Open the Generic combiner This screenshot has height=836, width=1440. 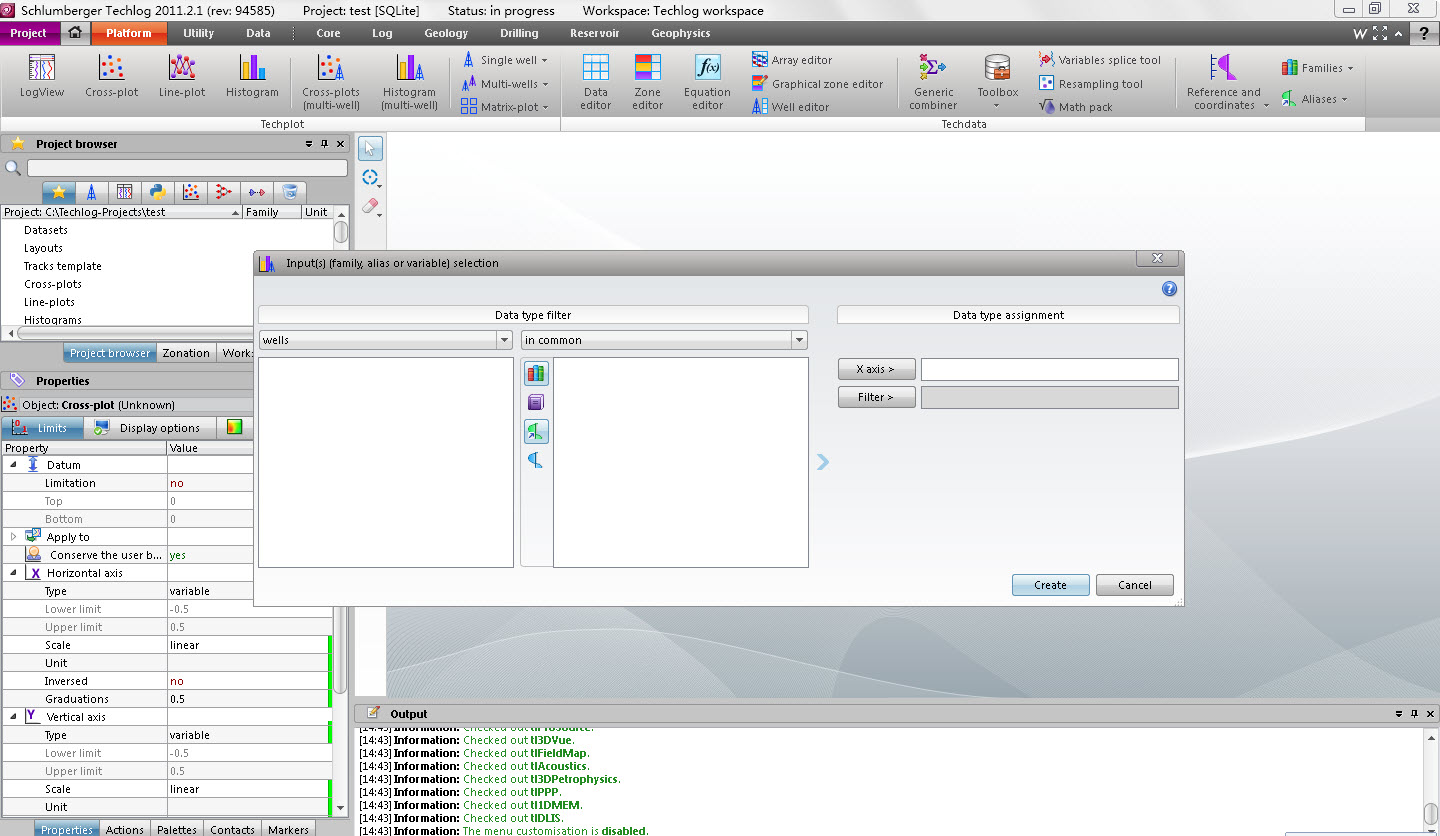point(933,81)
